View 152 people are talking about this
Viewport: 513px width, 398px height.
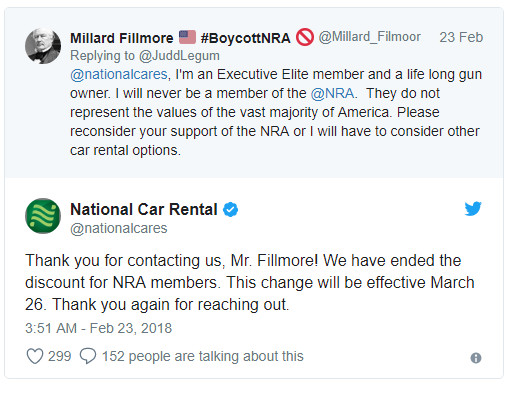tap(203, 356)
